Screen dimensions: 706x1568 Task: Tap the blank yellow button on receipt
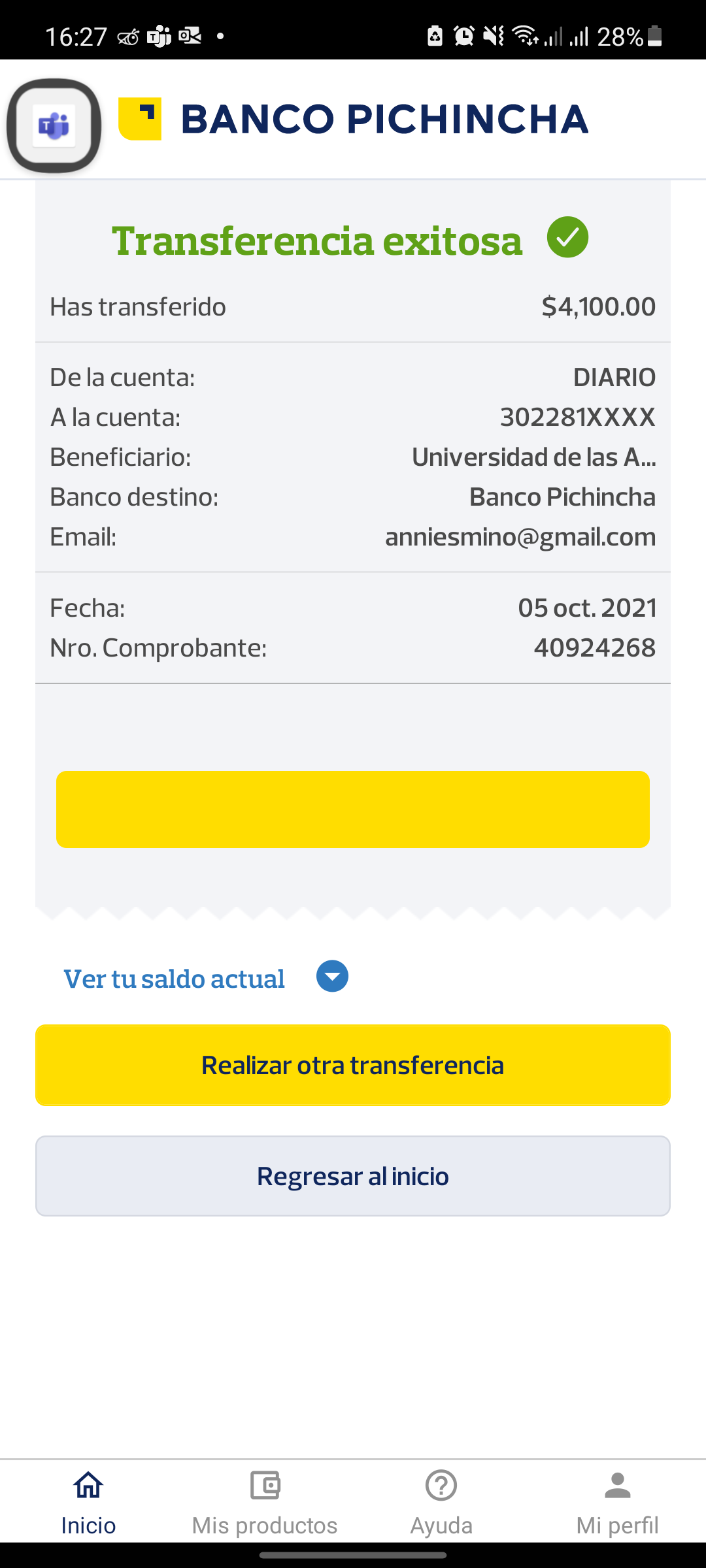click(x=353, y=809)
